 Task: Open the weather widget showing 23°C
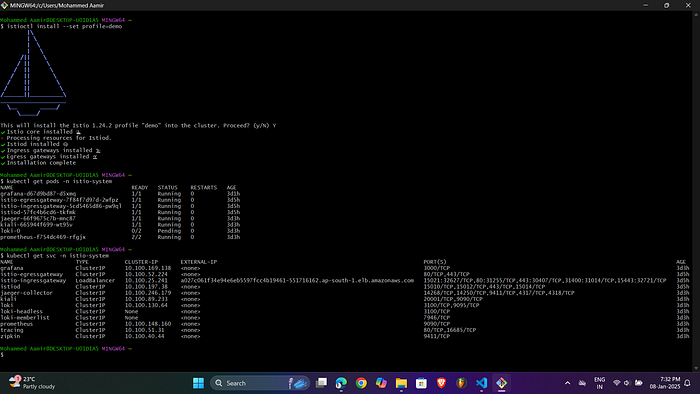point(32,382)
